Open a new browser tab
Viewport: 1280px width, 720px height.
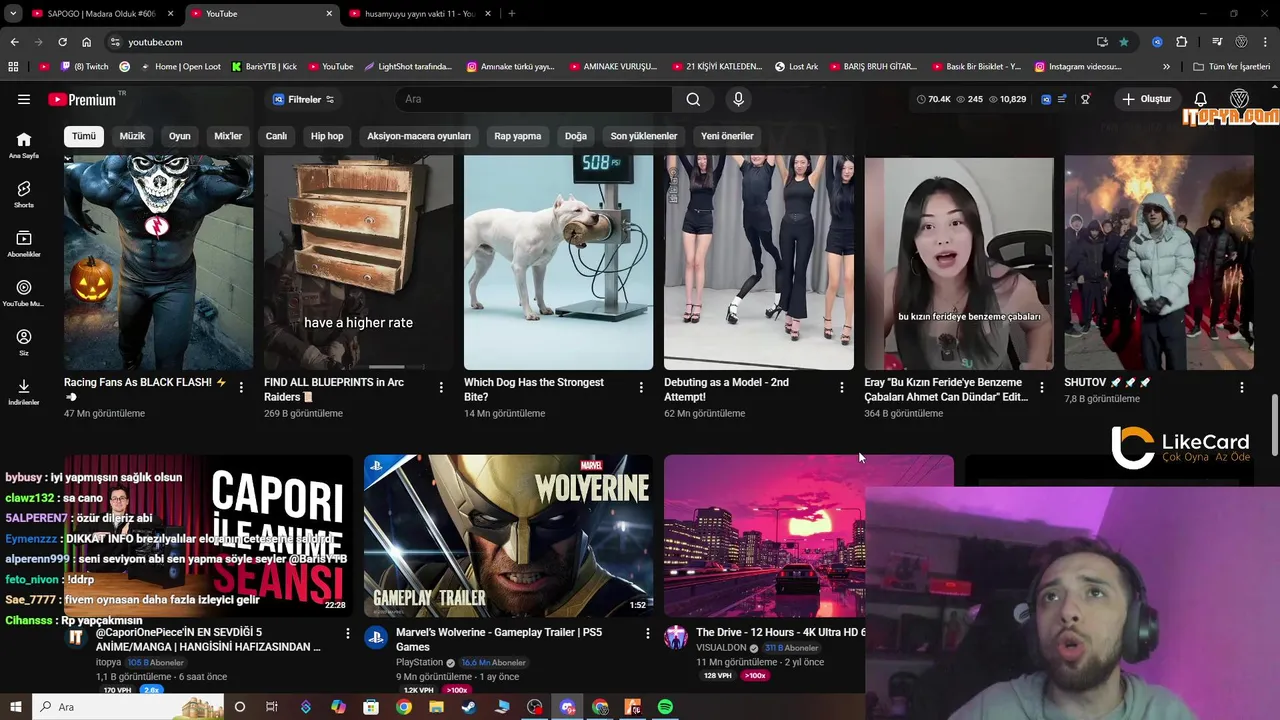tap(511, 14)
